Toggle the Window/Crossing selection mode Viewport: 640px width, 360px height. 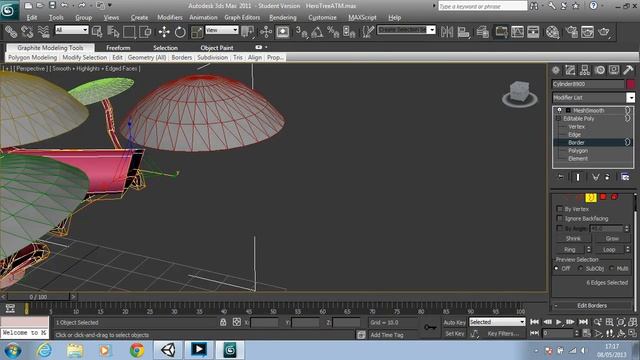click(x=145, y=31)
